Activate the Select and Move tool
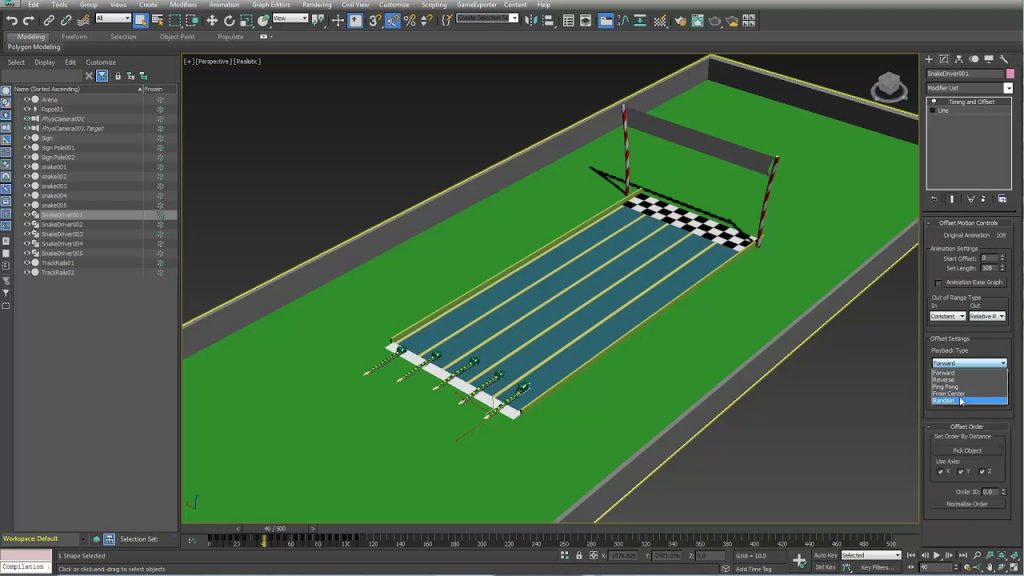 pos(213,20)
